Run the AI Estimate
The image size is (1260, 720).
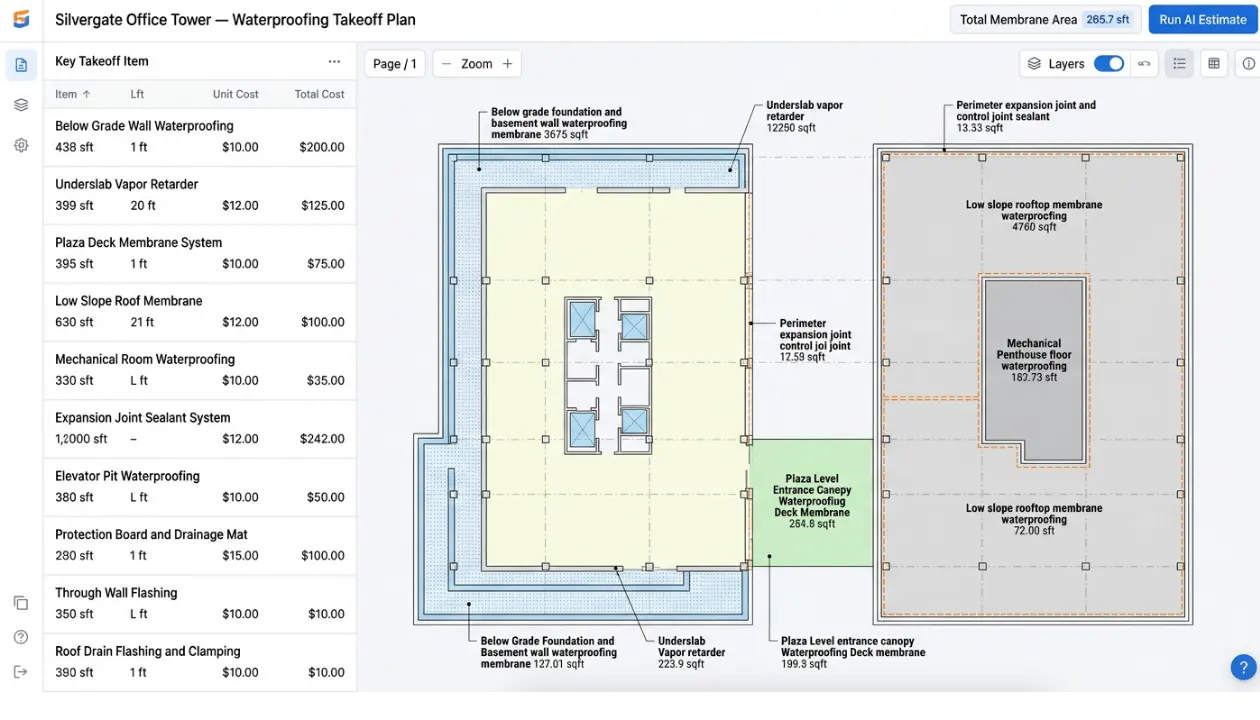(x=1202, y=20)
